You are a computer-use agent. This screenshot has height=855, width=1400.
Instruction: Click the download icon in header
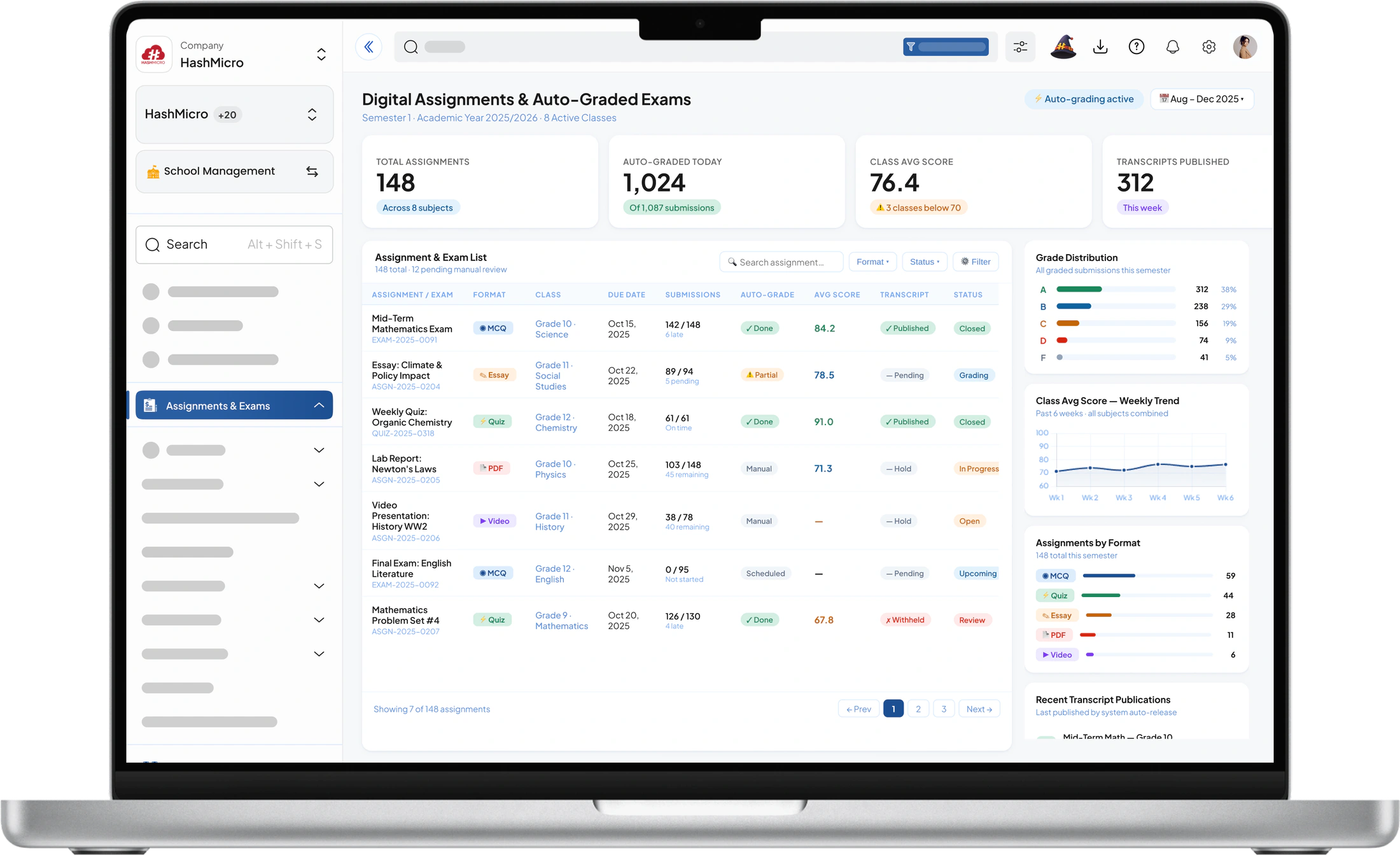click(1100, 46)
